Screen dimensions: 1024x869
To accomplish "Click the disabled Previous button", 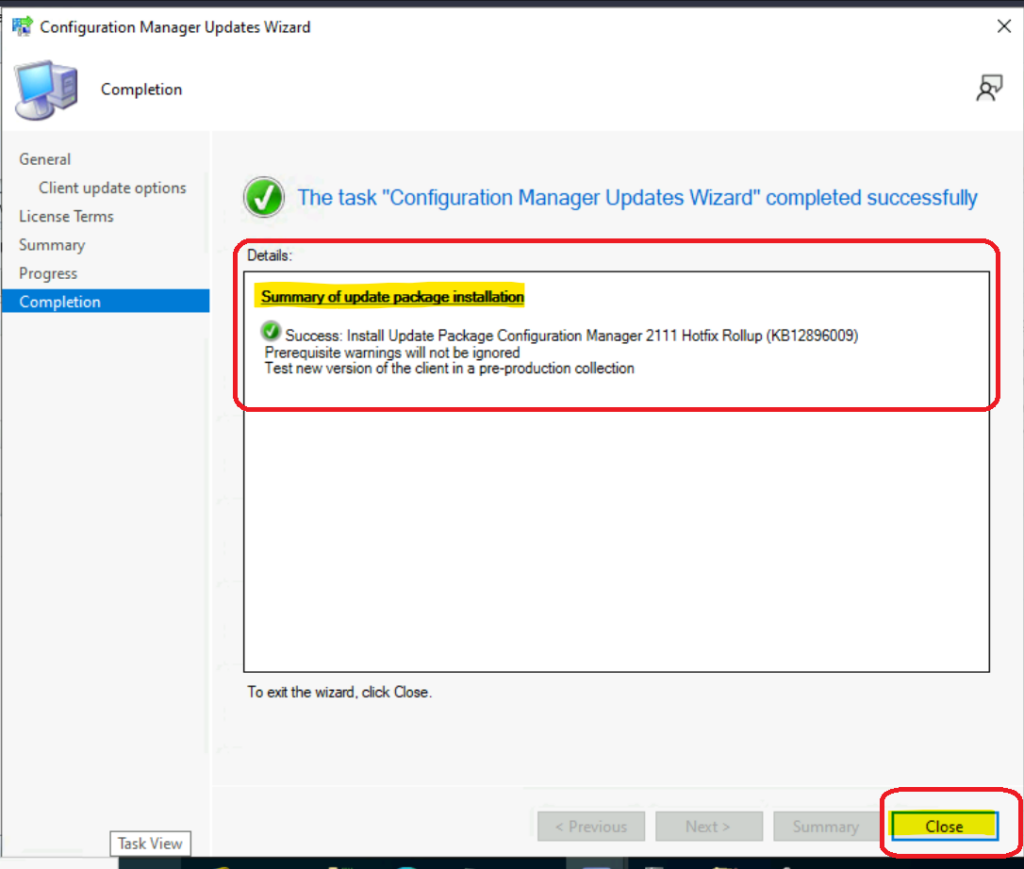I will click(591, 826).
